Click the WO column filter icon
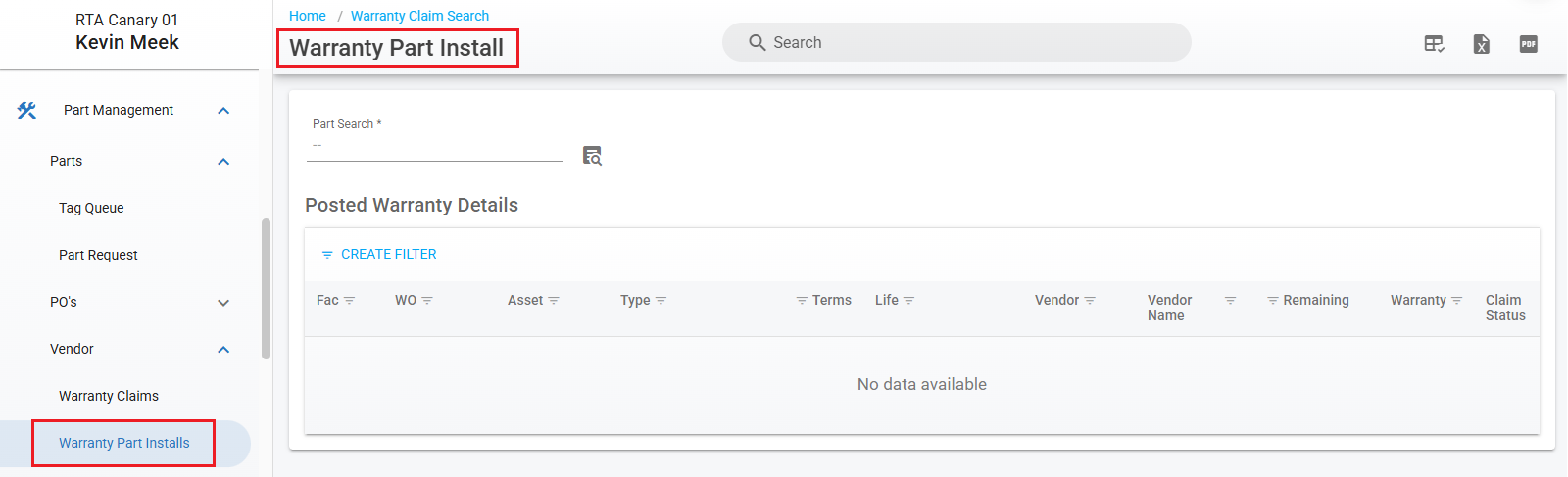This screenshot has width=1568, height=477. [x=427, y=301]
